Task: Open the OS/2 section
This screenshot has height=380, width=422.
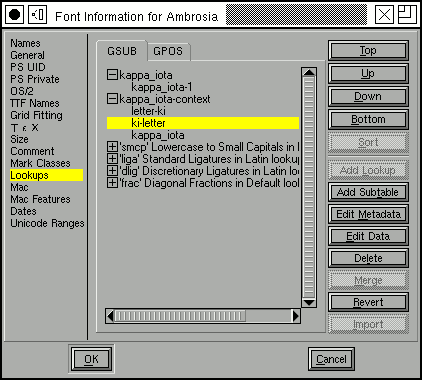Action: coord(22,91)
